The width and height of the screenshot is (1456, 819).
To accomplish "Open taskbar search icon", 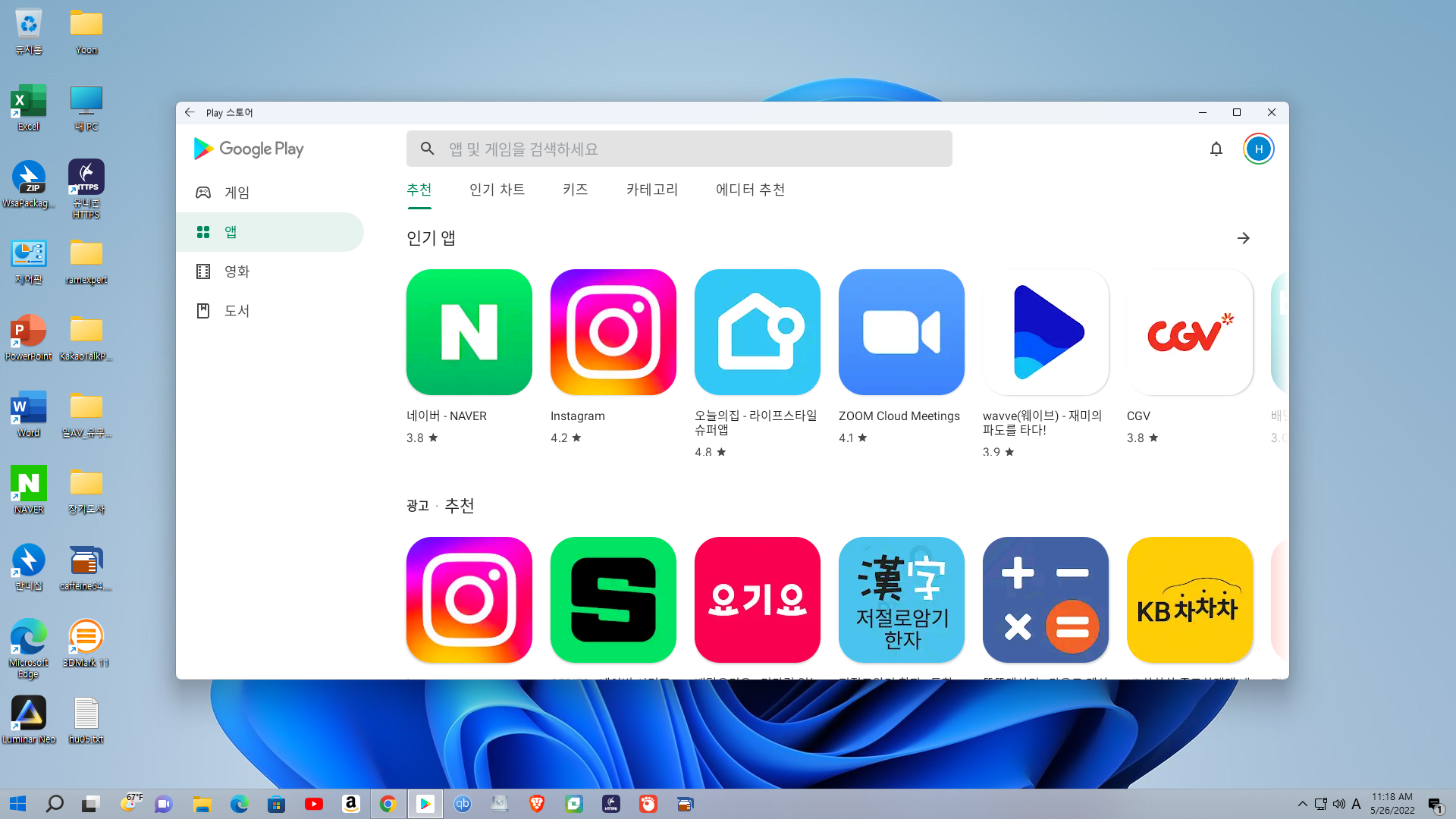I will pos(55,804).
